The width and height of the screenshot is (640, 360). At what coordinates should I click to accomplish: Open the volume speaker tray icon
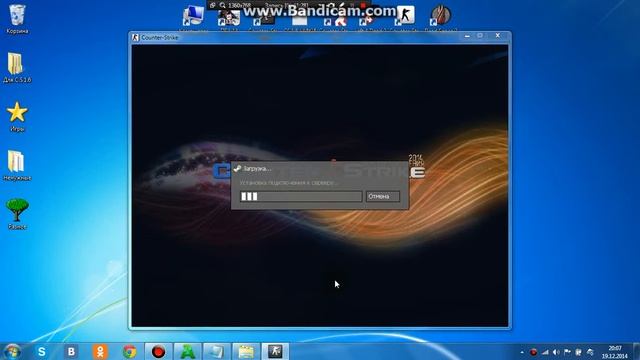(x=556, y=352)
